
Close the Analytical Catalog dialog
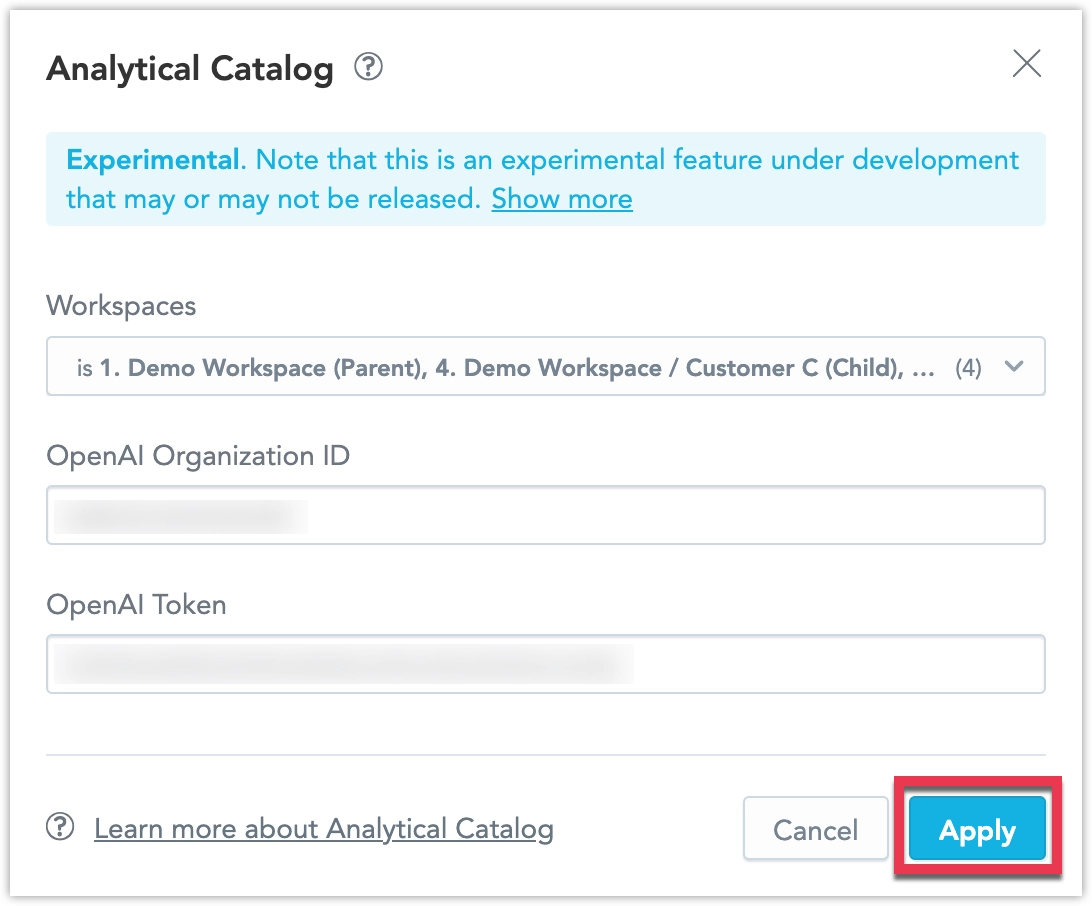click(x=1026, y=63)
